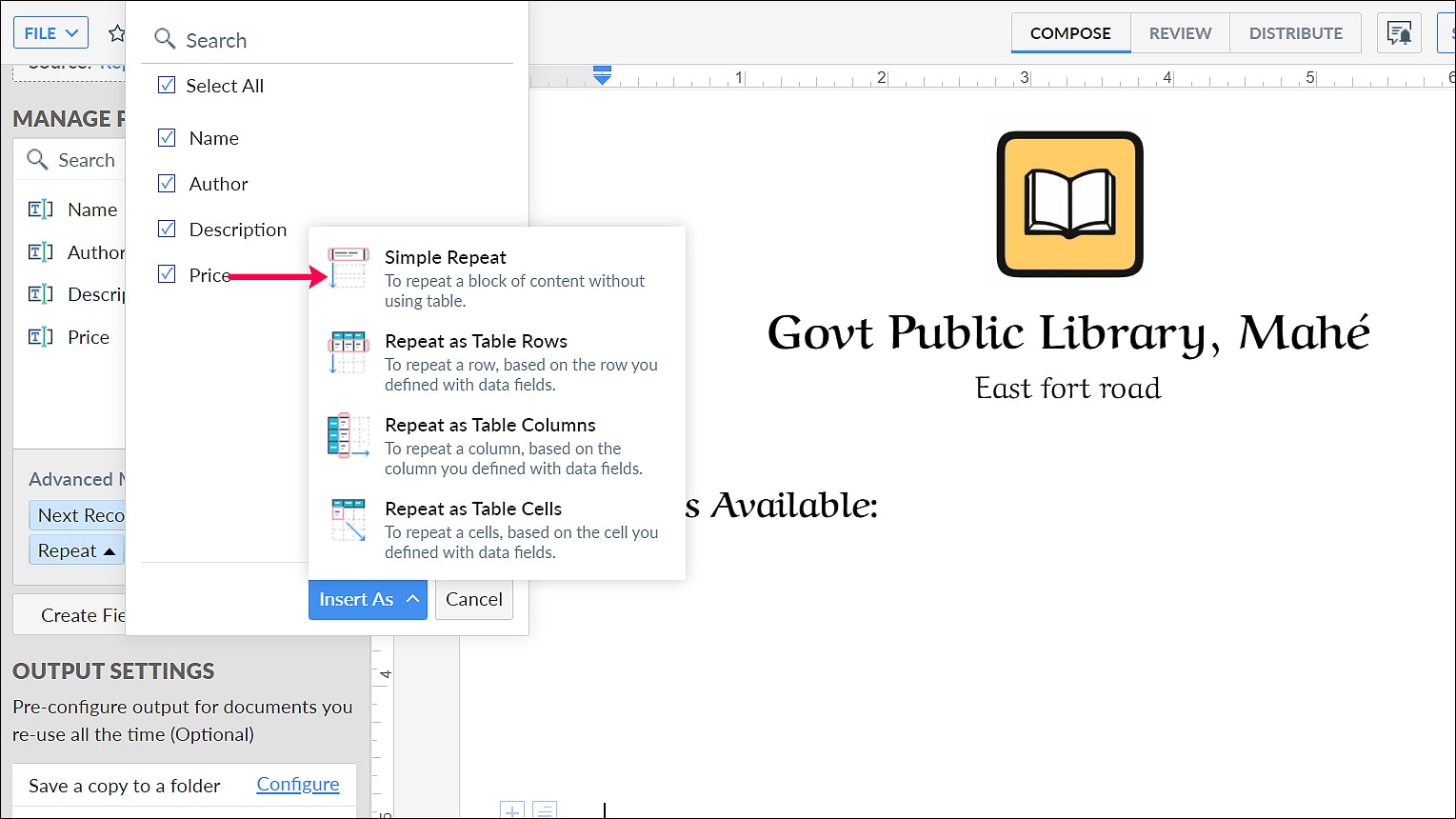Choose Simple Repeat option

[x=496, y=278]
